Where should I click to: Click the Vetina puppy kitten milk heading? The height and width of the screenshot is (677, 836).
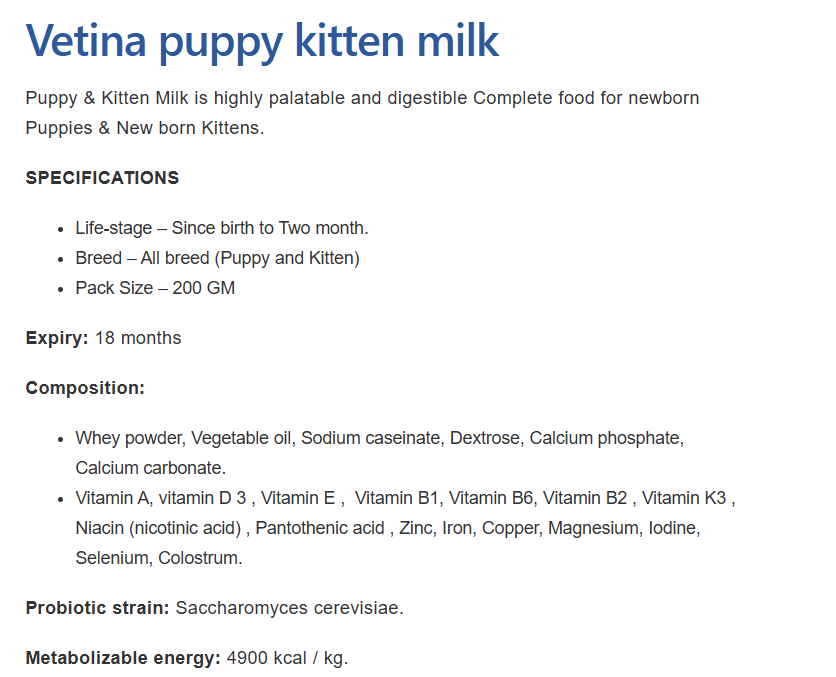(262, 40)
